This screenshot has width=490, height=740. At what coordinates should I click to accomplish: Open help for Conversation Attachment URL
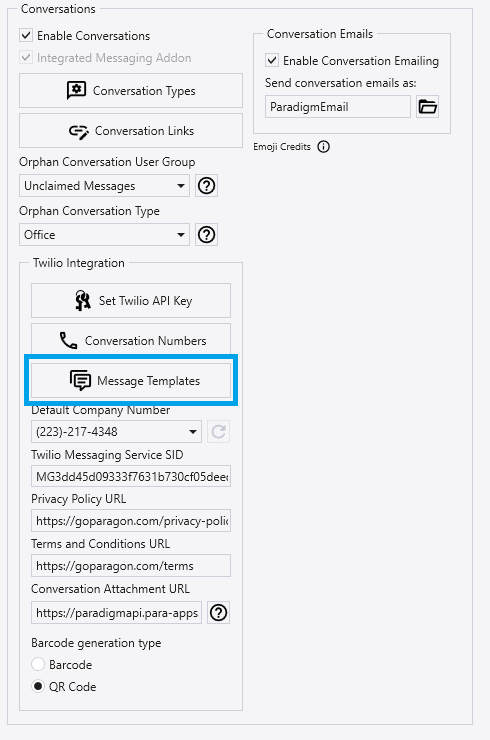(218, 613)
